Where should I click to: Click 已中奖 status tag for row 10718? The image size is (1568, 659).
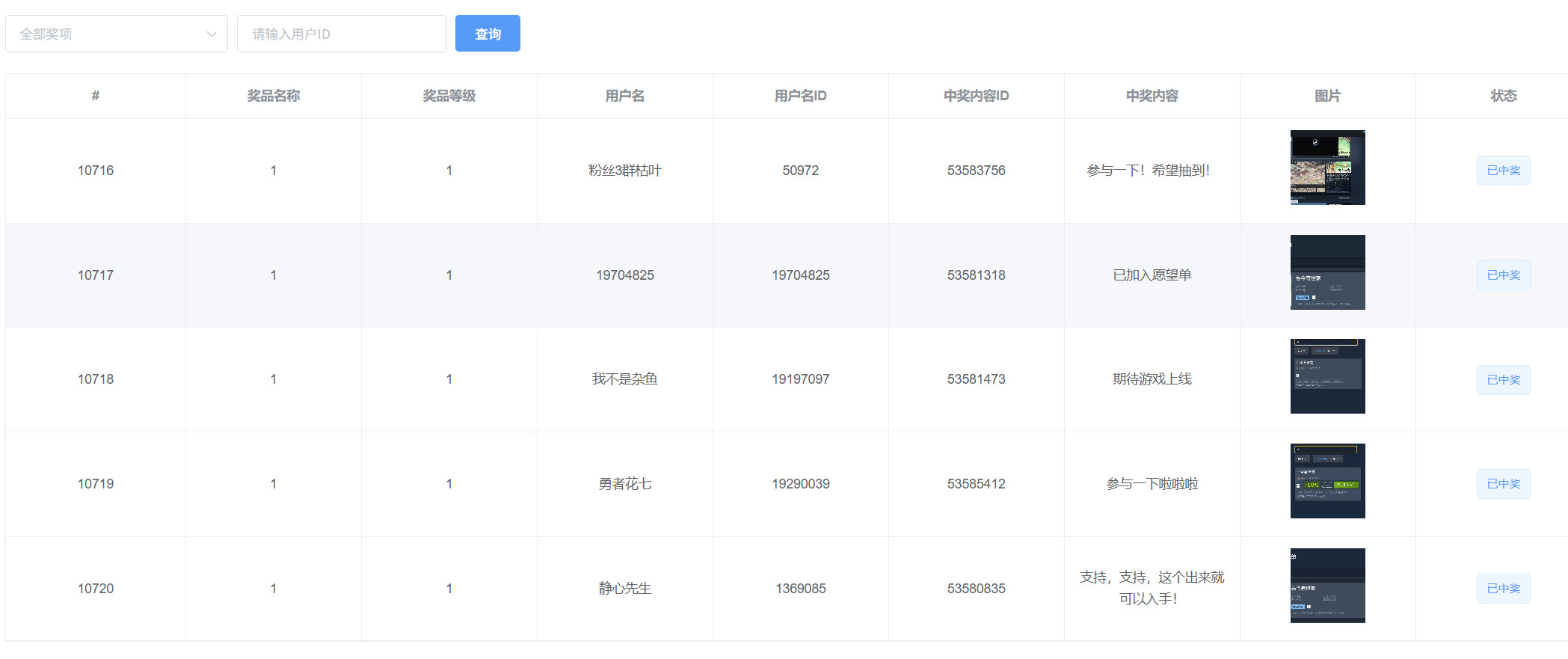click(x=1503, y=380)
